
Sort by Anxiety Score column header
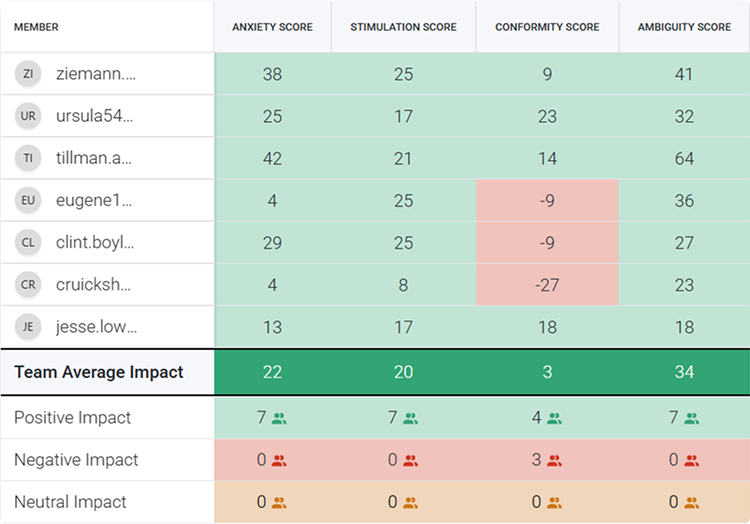click(272, 27)
